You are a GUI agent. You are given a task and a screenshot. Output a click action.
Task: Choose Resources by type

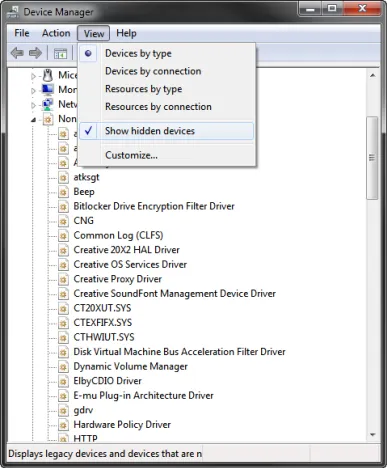coord(167,89)
